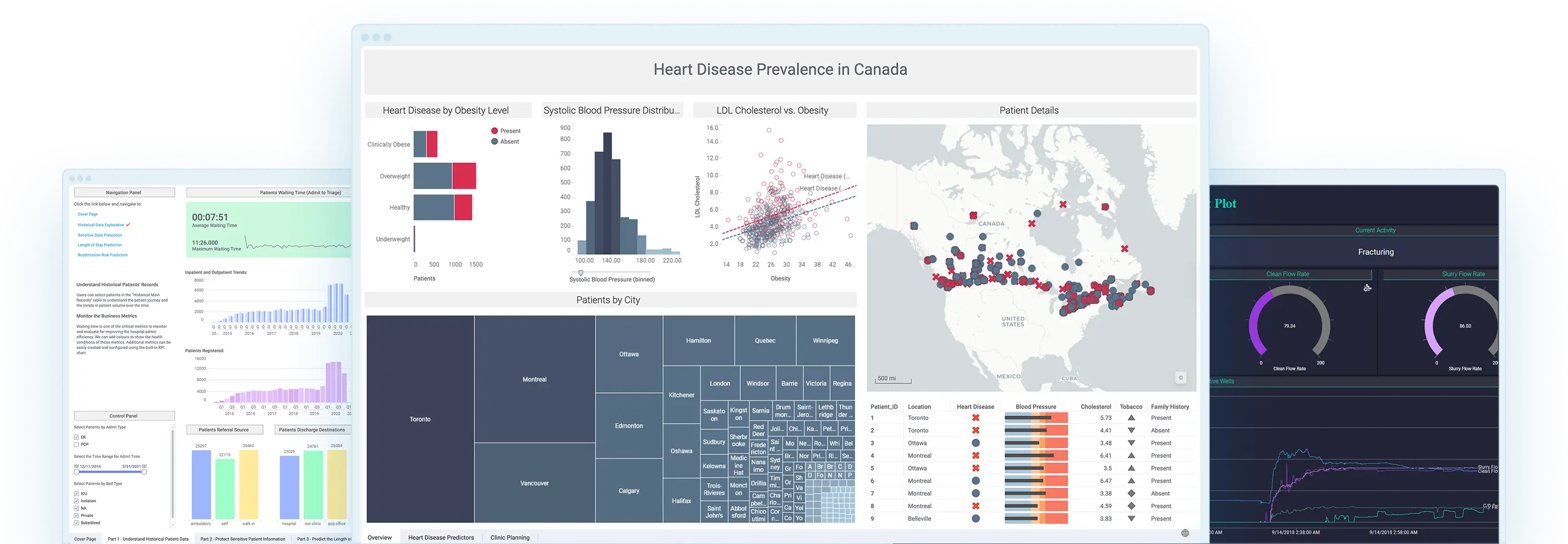This screenshot has width=1568, height=544.
Task: Uncheck the ICU bed type checkbox
Action: coord(77,493)
